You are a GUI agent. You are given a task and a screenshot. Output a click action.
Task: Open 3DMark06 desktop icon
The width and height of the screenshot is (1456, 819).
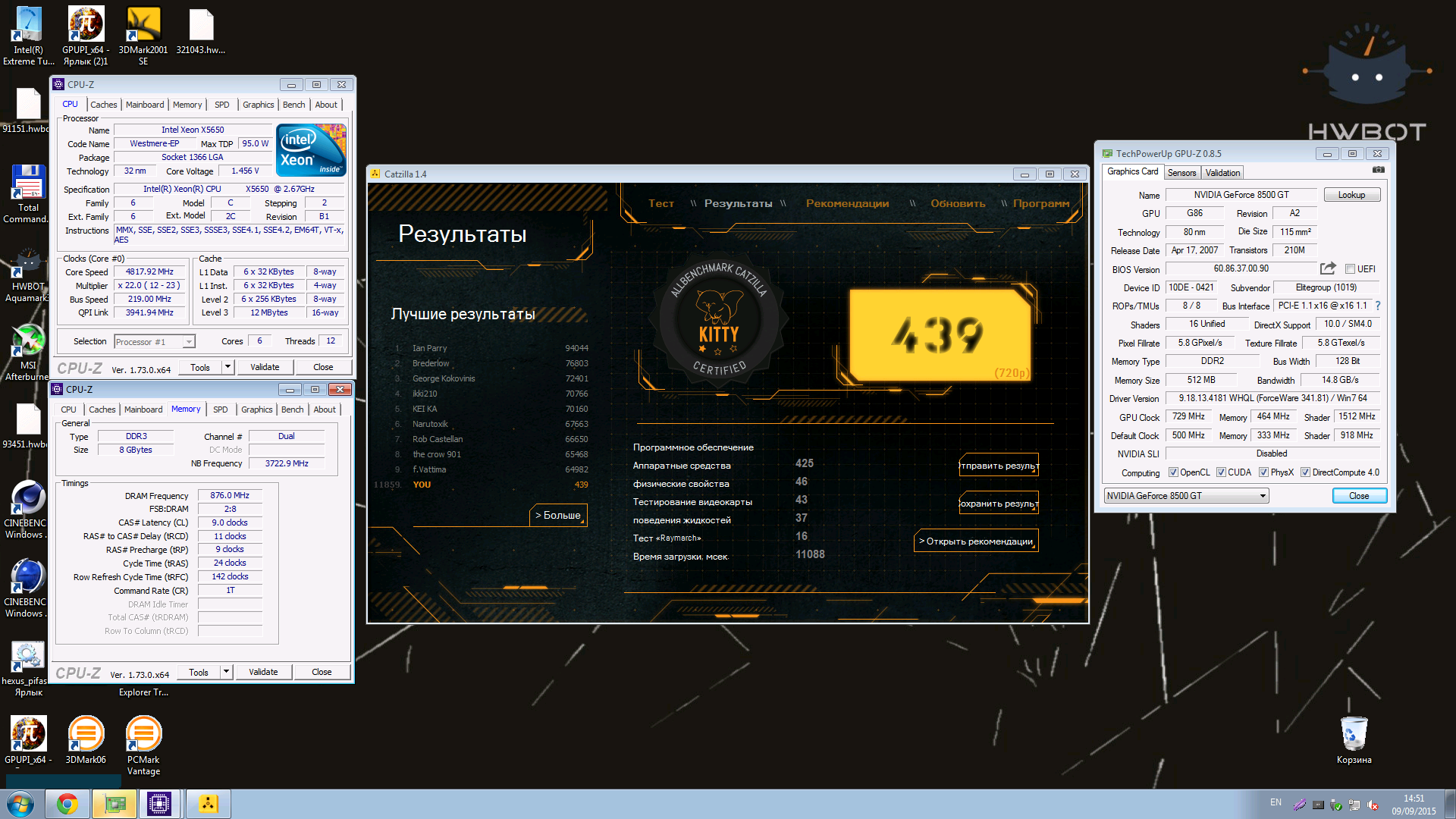tap(86, 739)
